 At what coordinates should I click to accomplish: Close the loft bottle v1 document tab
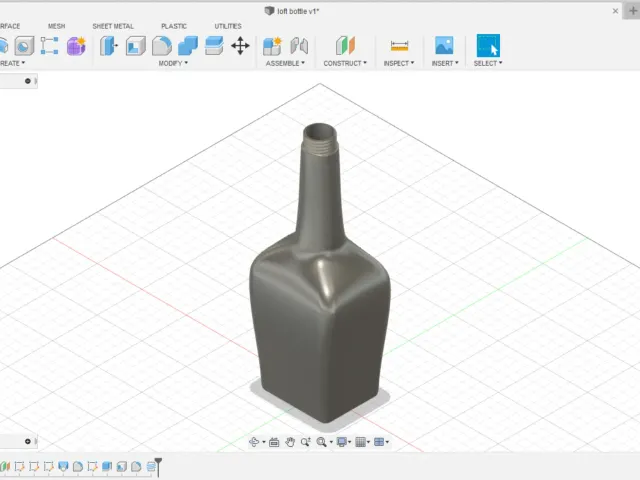pyautogui.click(x=615, y=11)
